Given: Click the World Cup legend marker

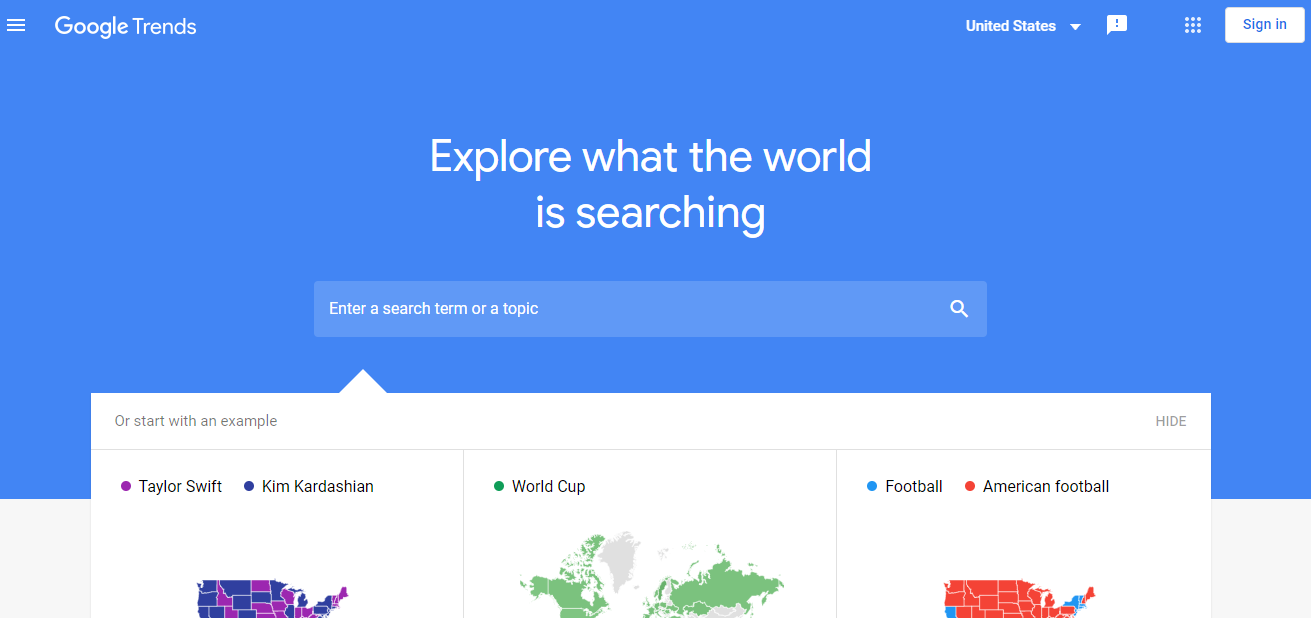Looking at the screenshot, I should (500, 486).
